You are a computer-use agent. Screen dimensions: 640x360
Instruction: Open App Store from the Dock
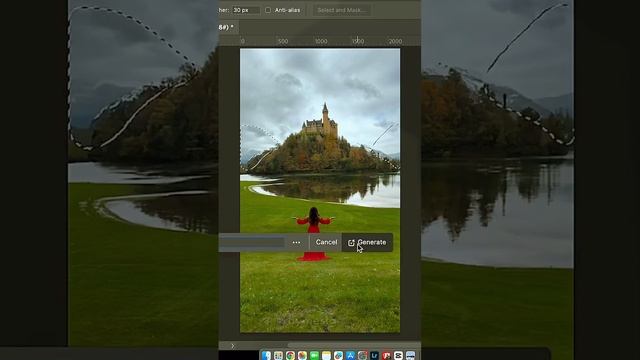[350, 356]
